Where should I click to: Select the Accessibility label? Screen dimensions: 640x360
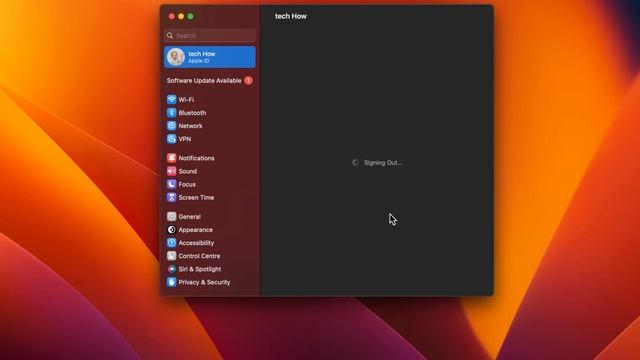coord(196,242)
